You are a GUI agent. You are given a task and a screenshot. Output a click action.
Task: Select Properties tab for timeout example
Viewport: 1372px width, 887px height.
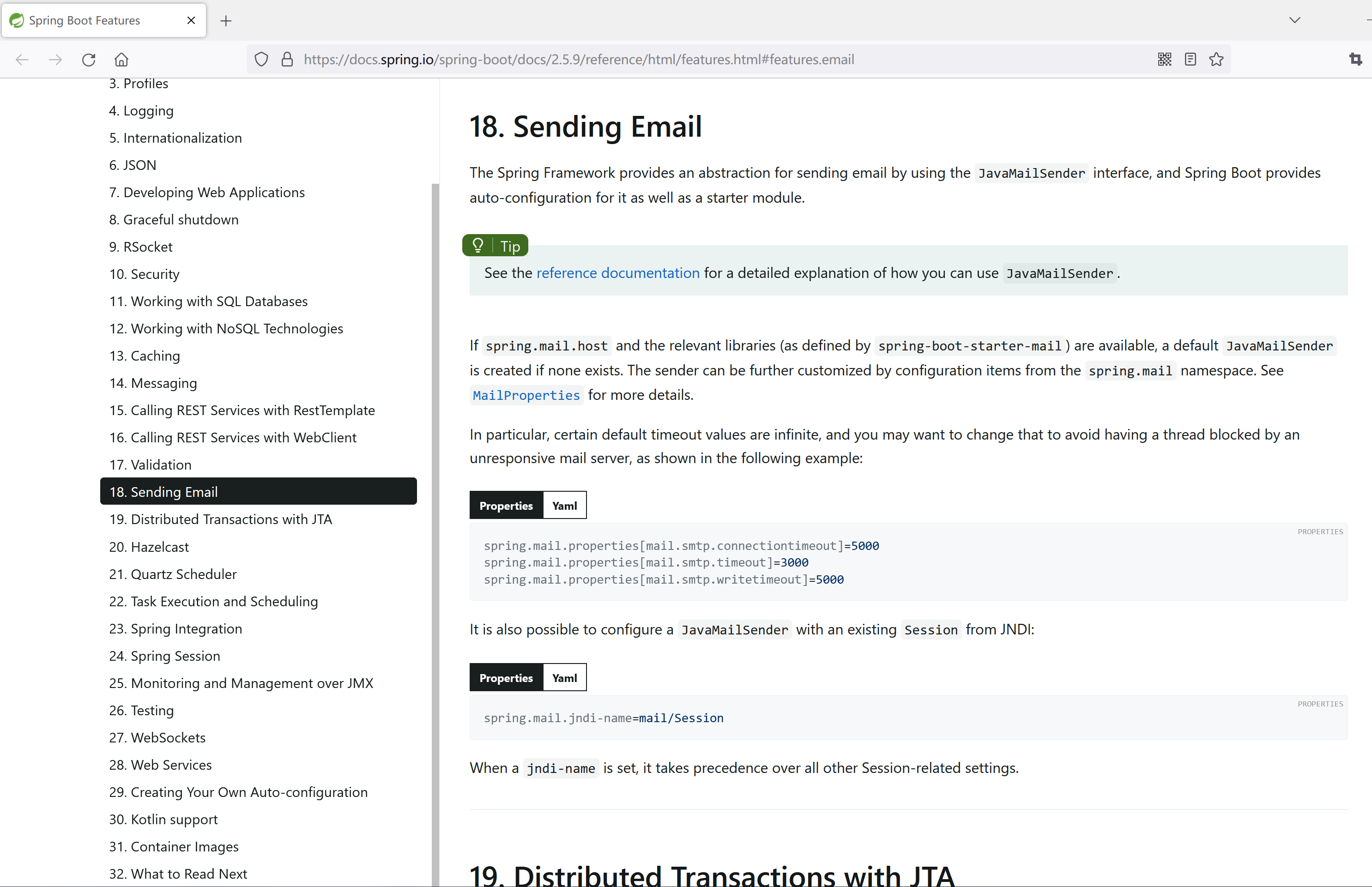[x=506, y=506]
